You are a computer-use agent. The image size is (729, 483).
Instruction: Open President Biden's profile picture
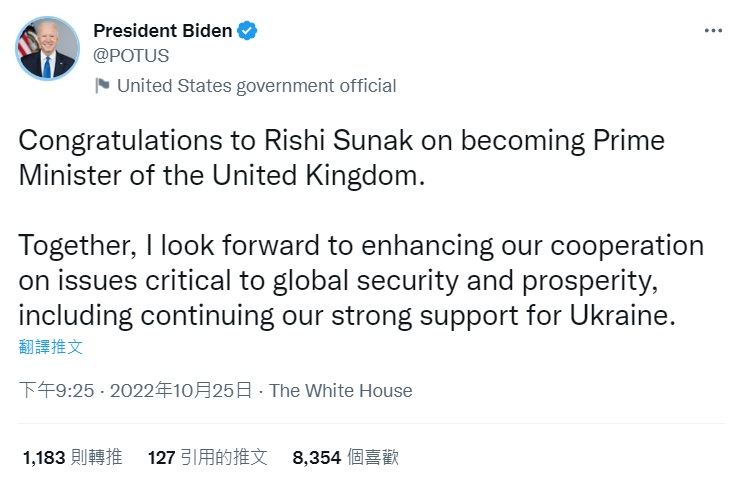tap(47, 48)
